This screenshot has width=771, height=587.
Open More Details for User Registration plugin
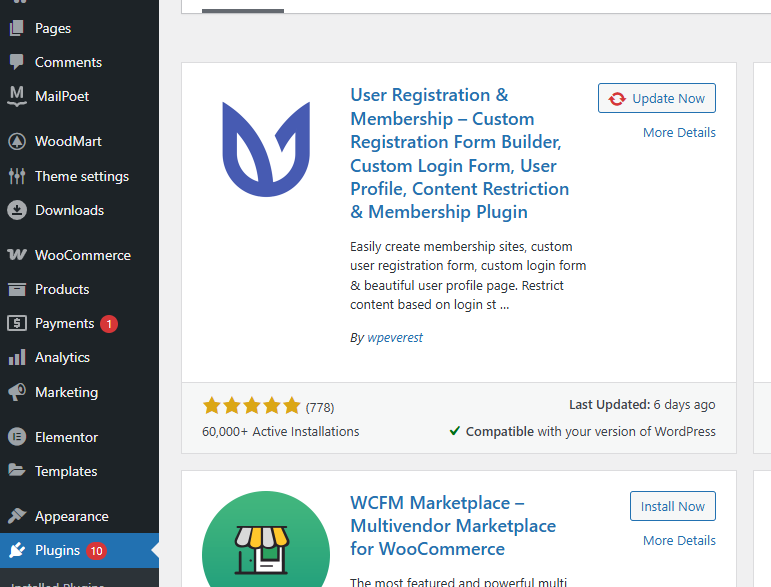point(679,132)
